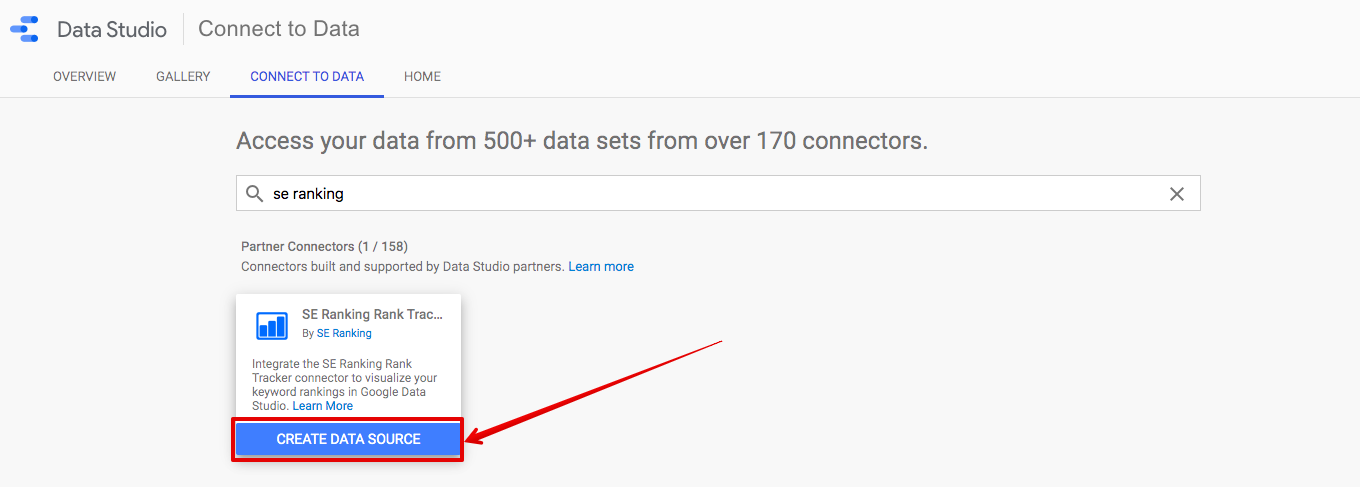Click Learn More in the connector description

(x=323, y=406)
